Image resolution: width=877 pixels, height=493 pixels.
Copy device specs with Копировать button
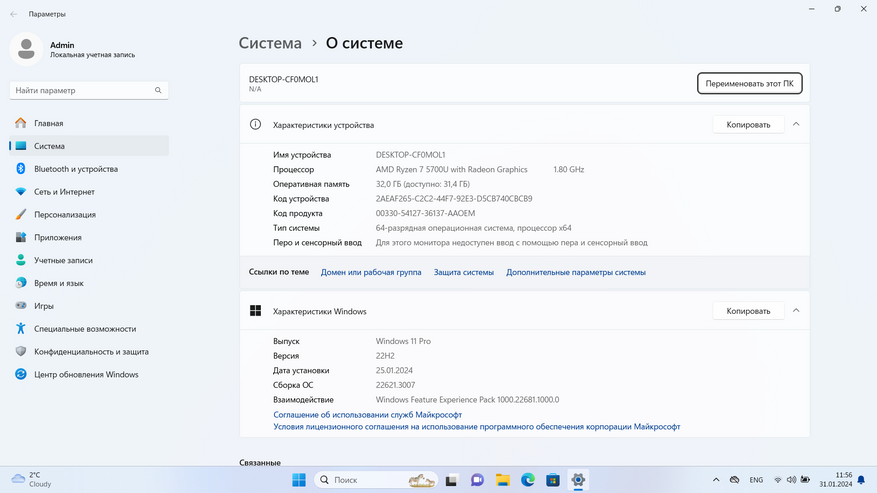coord(748,125)
